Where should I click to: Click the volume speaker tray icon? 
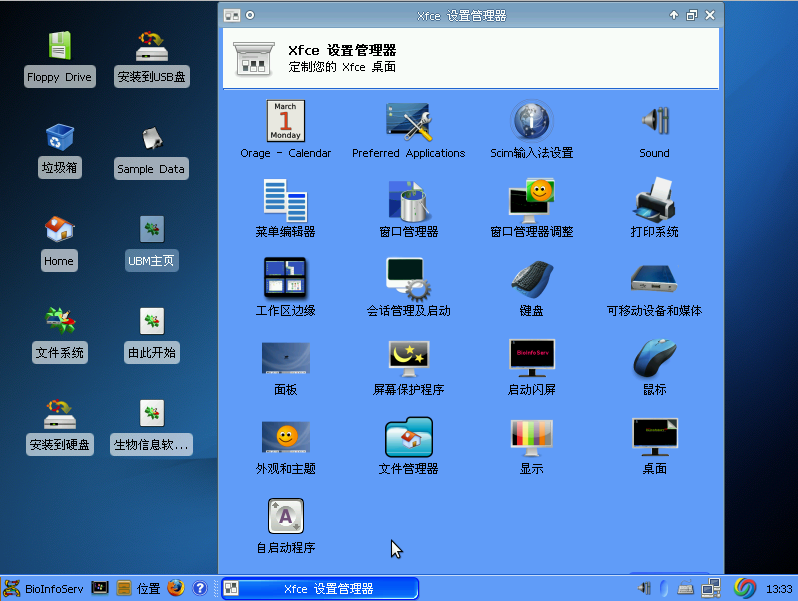click(x=644, y=588)
